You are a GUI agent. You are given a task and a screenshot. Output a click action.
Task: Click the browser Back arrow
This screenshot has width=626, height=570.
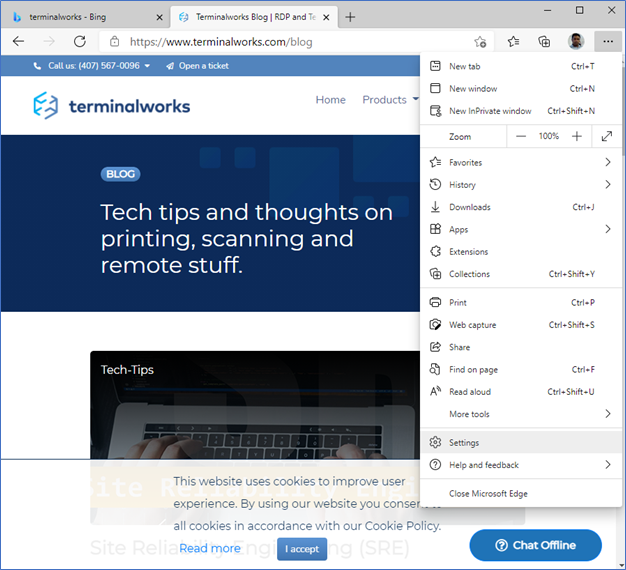(18, 42)
